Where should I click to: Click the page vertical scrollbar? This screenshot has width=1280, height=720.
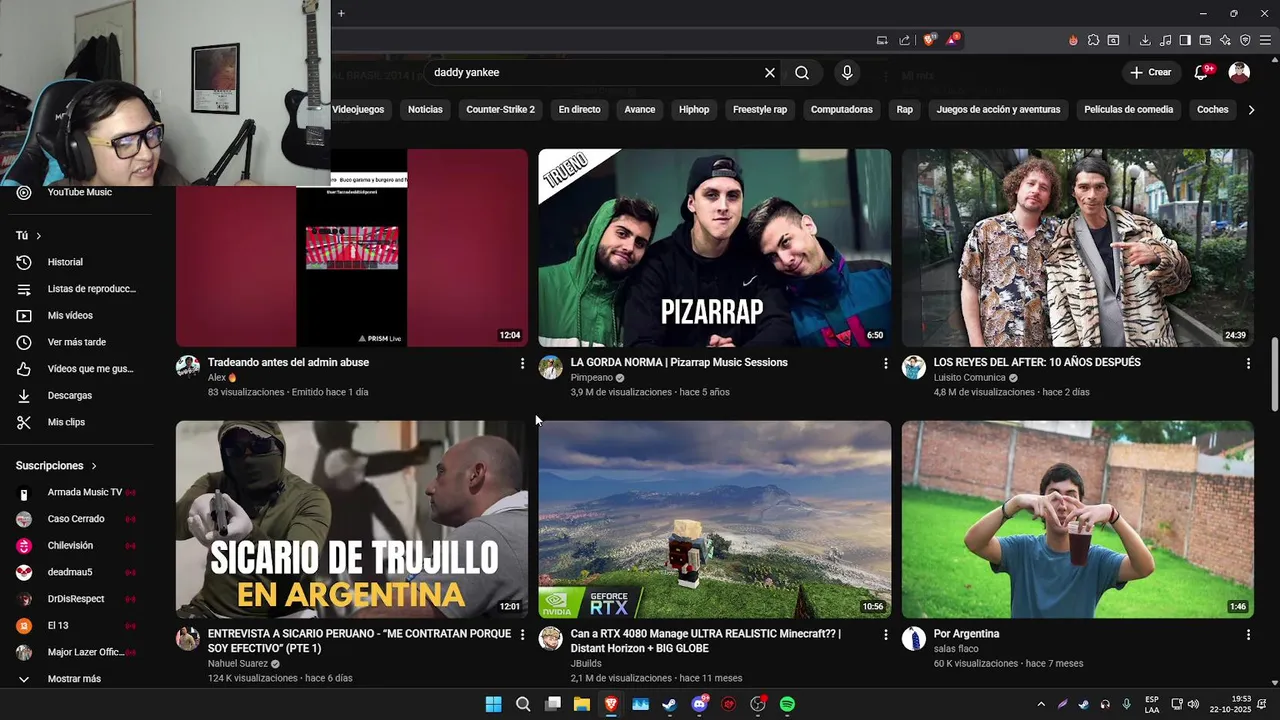1274,373
